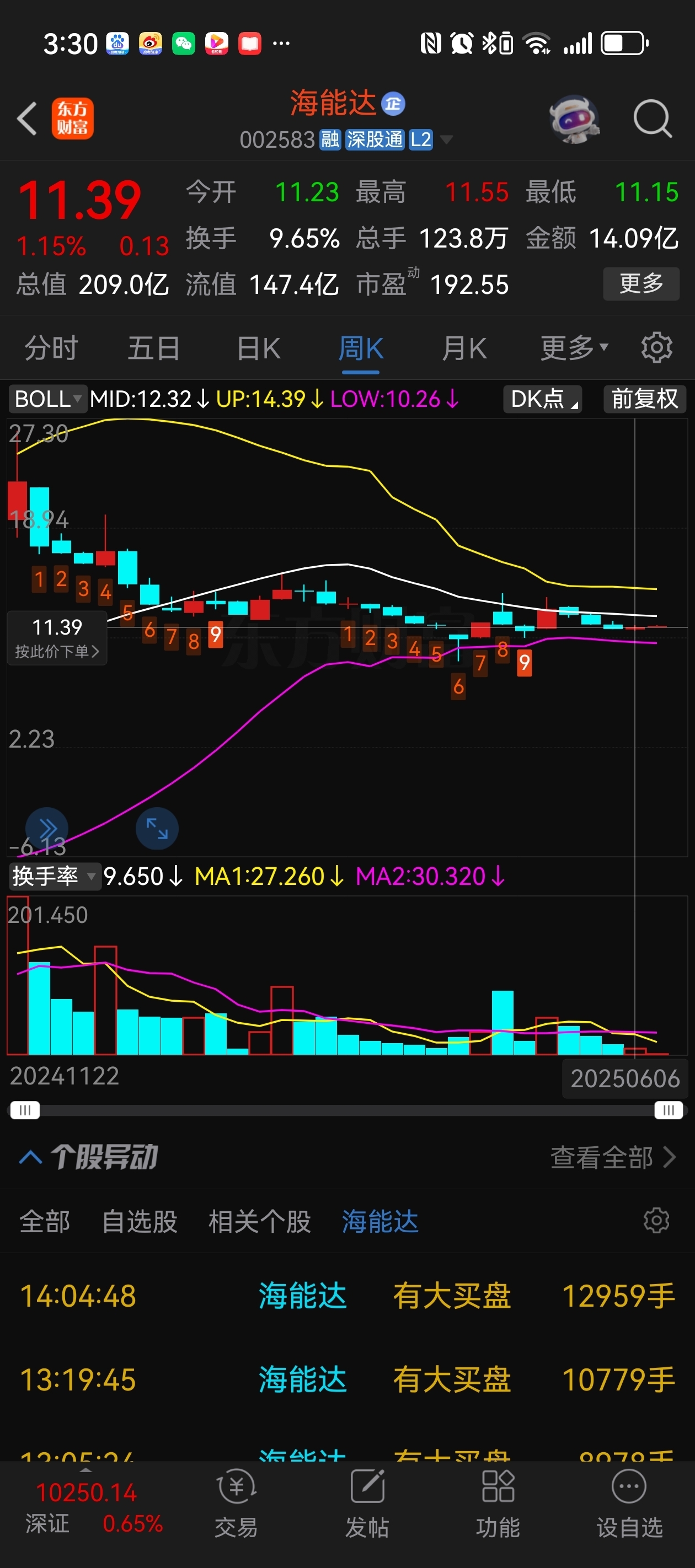The image size is (695, 1568).
Task: Open 个股异动 settings gear icon
Action: 656,1221
